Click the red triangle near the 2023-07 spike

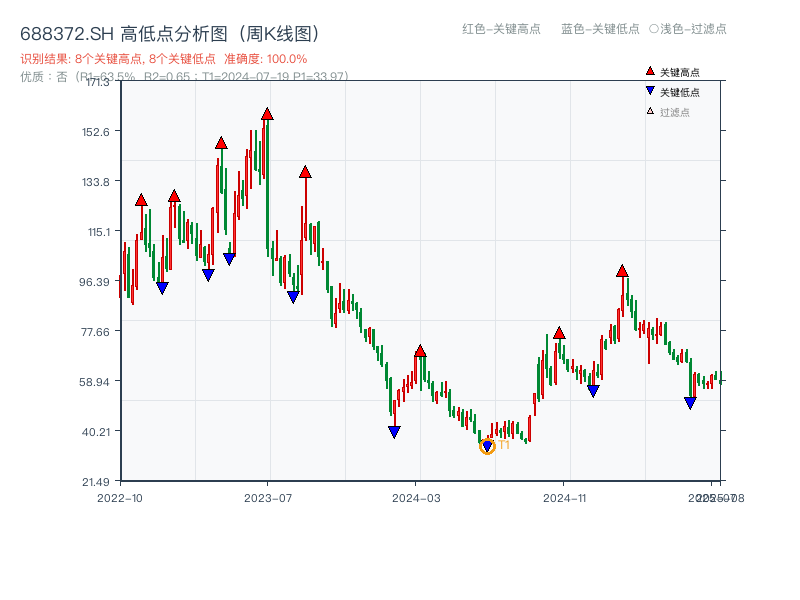[306, 172]
